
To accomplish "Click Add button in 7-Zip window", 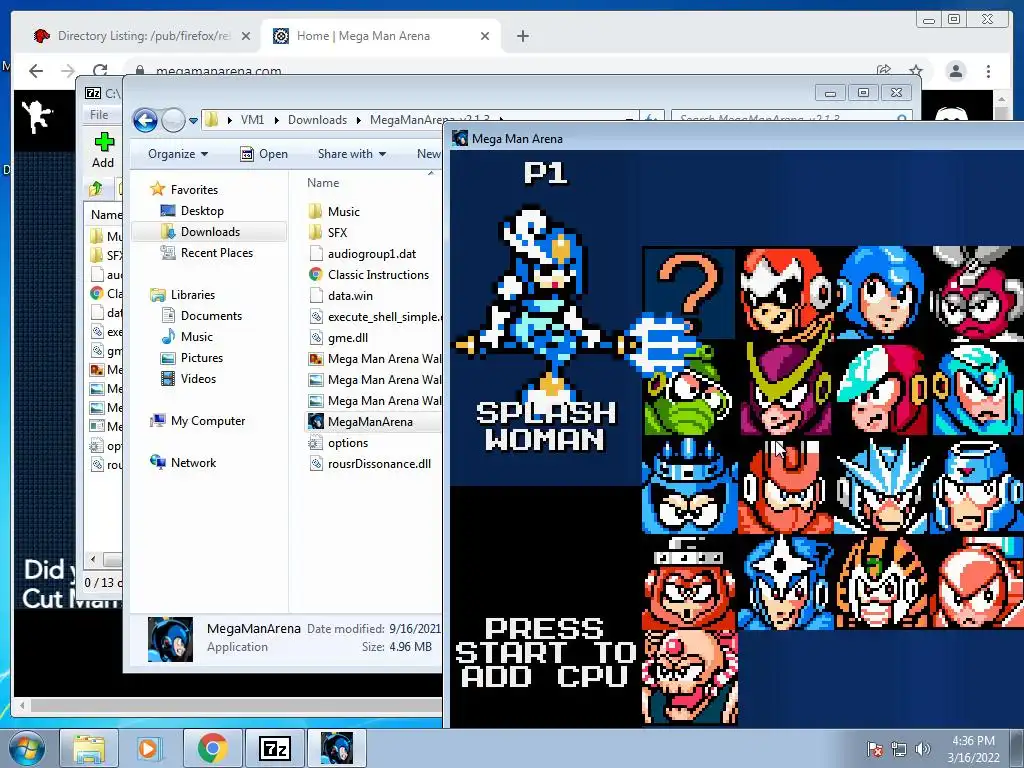I will [103, 150].
